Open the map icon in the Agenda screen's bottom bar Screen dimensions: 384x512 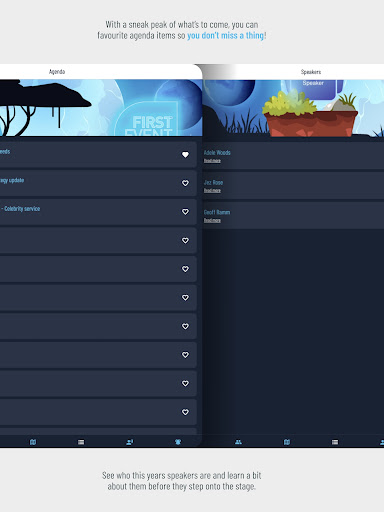(x=33, y=442)
